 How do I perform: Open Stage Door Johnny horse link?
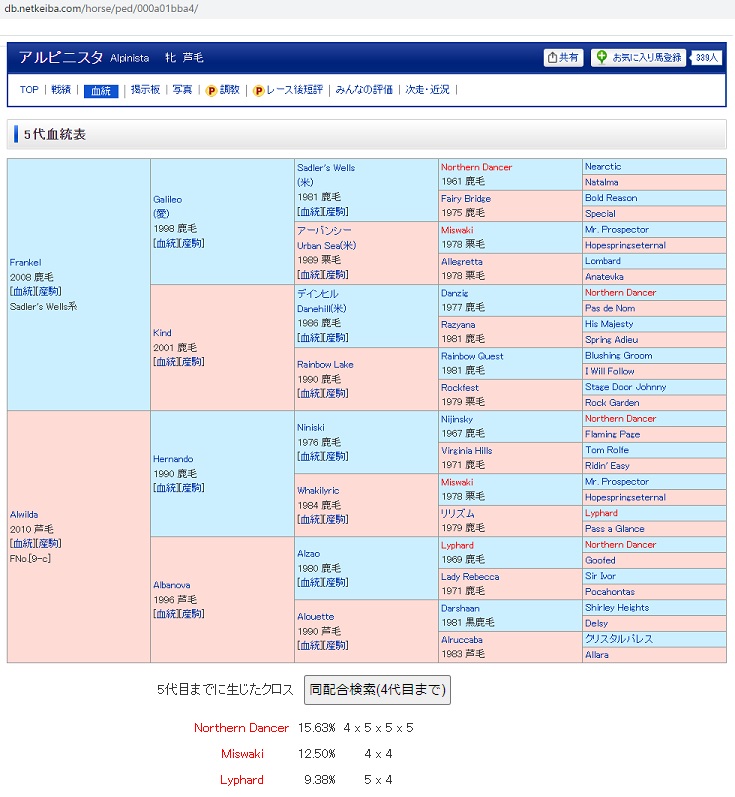pyautogui.click(x=625, y=387)
